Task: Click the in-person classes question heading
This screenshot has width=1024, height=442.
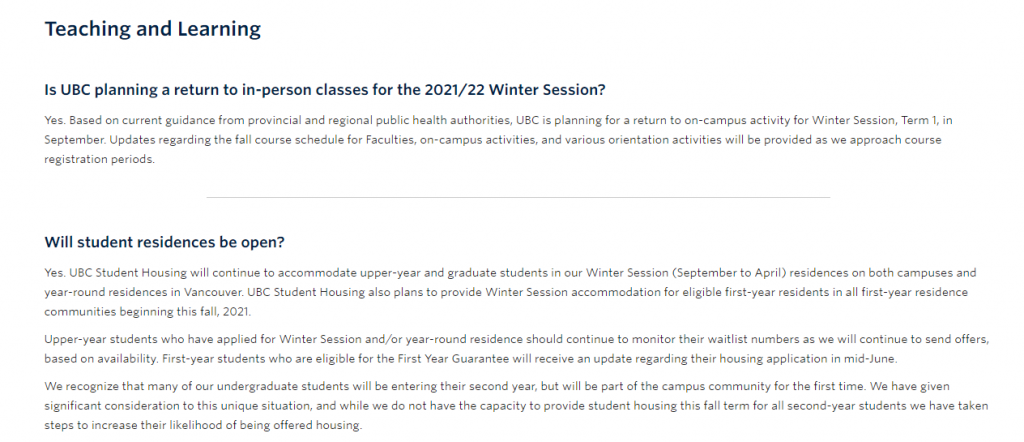Action: pos(325,89)
